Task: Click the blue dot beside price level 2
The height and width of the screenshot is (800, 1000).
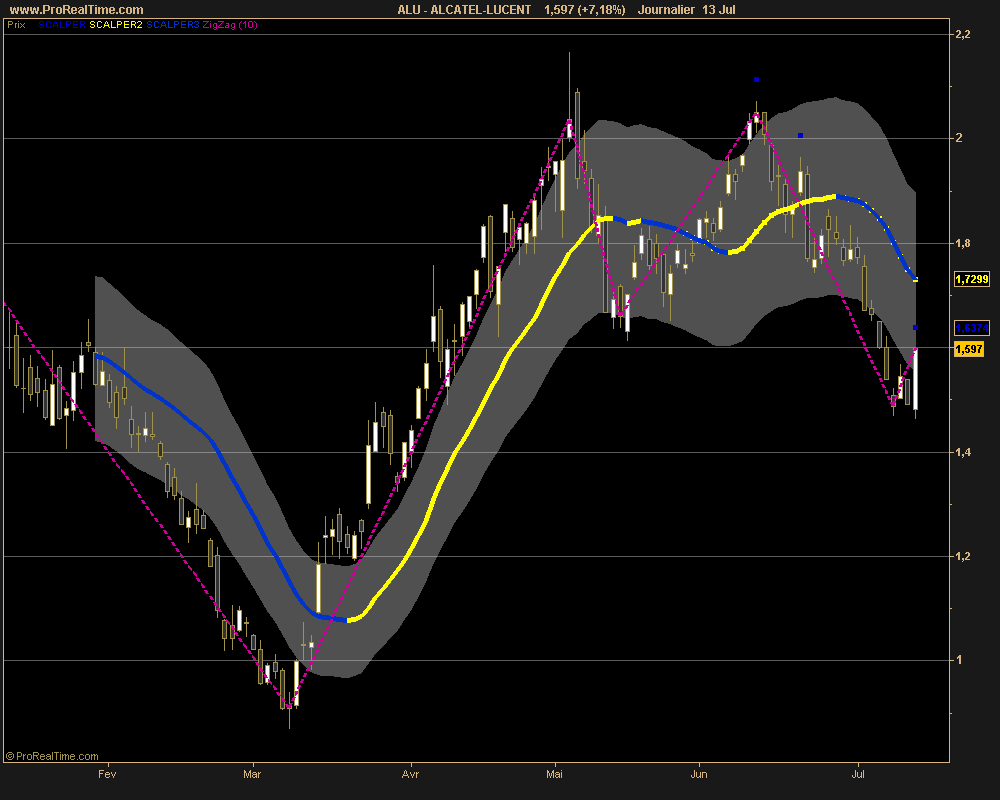Action: point(800,135)
